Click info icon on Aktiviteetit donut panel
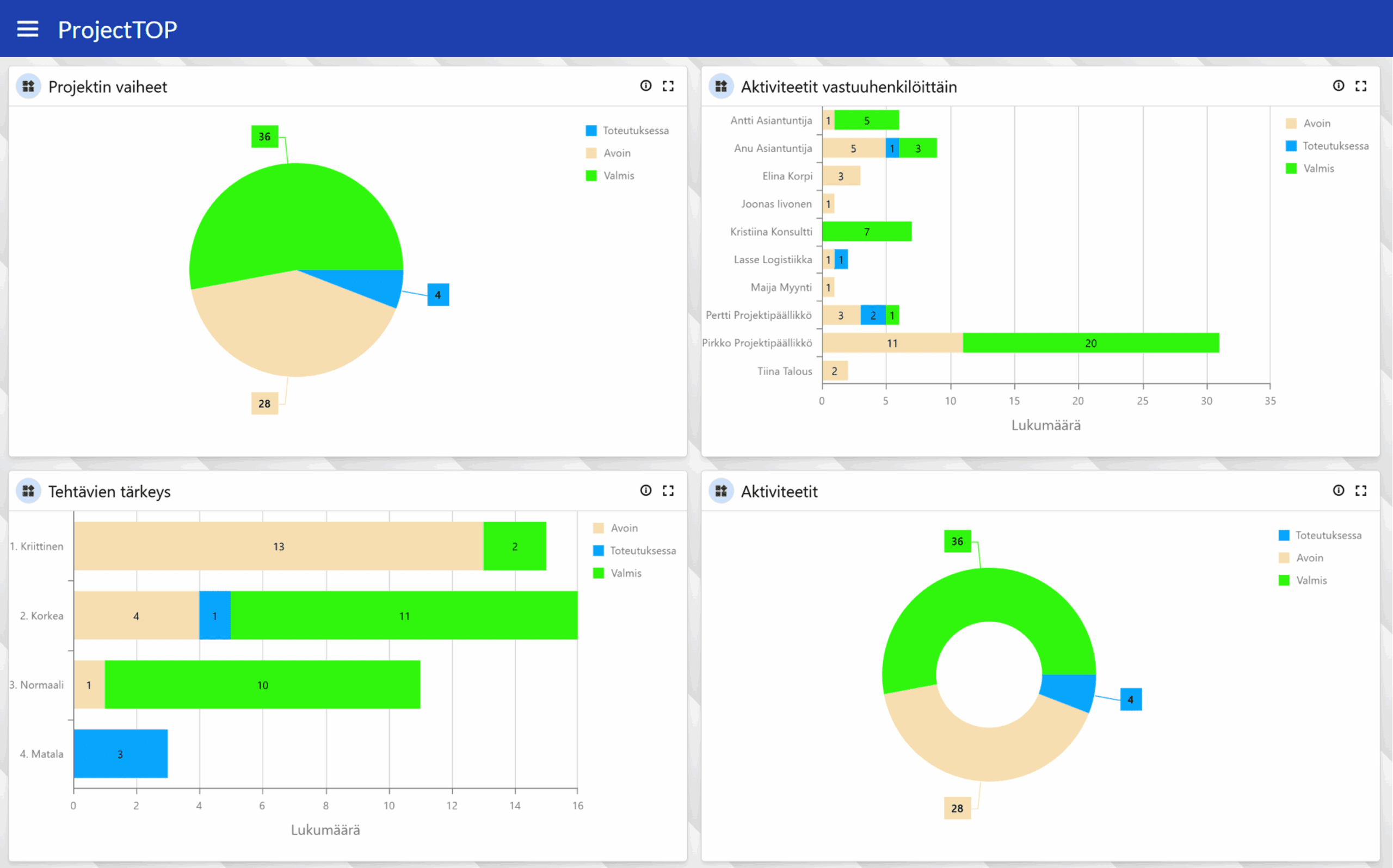Screen dimensions: 1393x868 pos(1339,490)
